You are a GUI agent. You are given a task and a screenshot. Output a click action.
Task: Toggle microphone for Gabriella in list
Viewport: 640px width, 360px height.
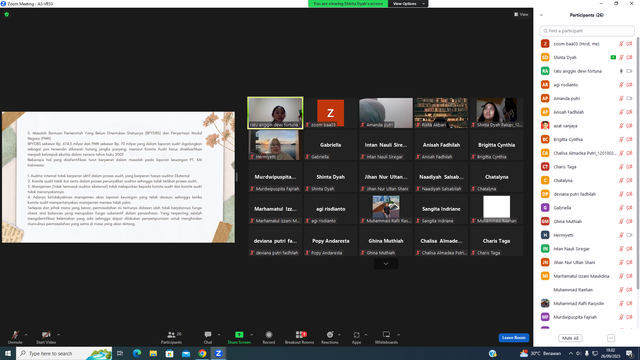621,208
